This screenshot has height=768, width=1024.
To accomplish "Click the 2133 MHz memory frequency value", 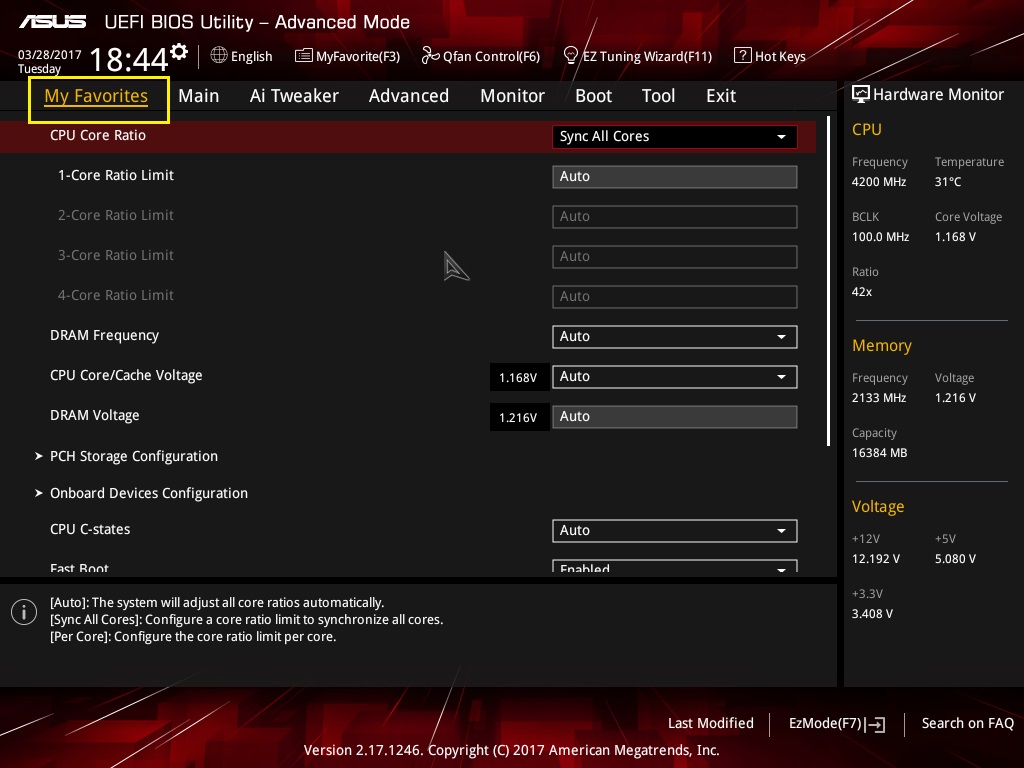I will [879, 397].
